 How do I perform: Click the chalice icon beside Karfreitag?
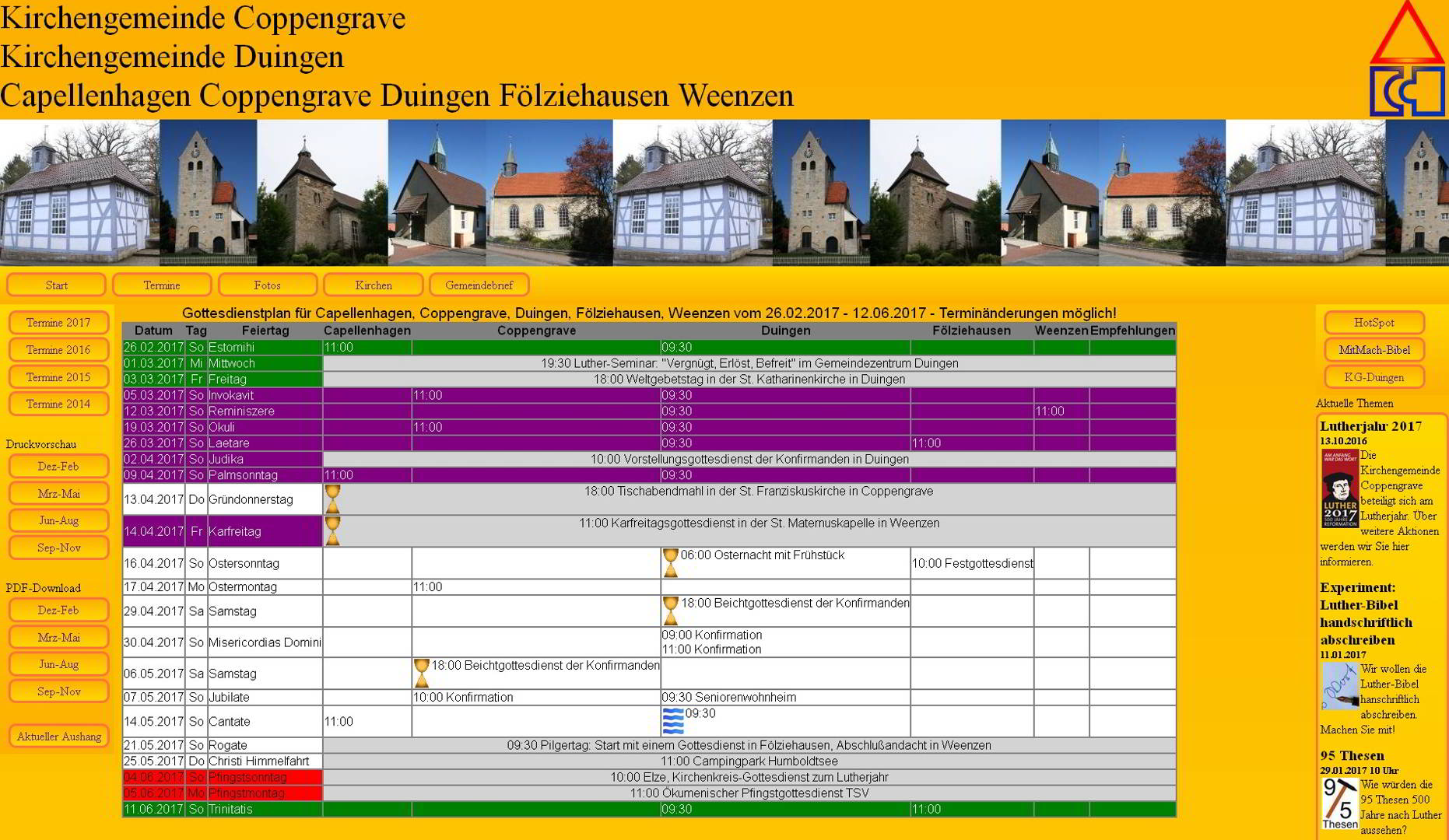[x=333, y=530]
